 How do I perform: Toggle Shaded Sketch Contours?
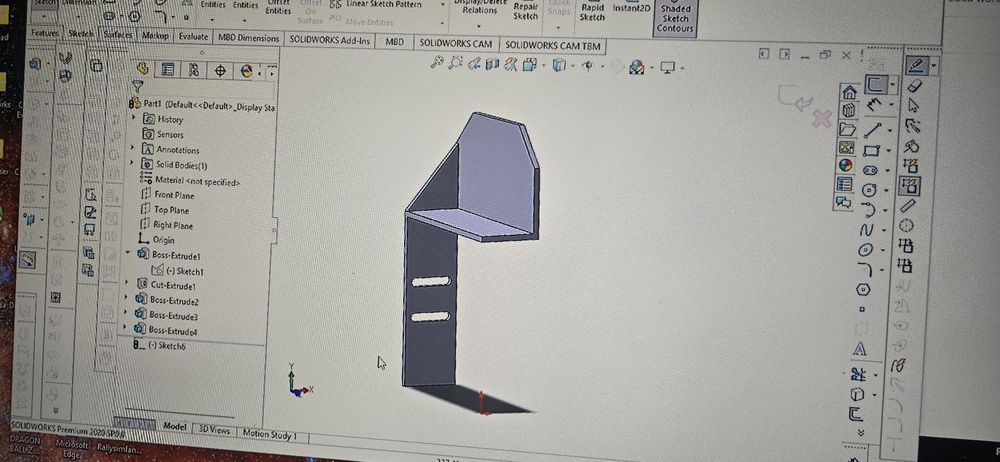(675, 19)
